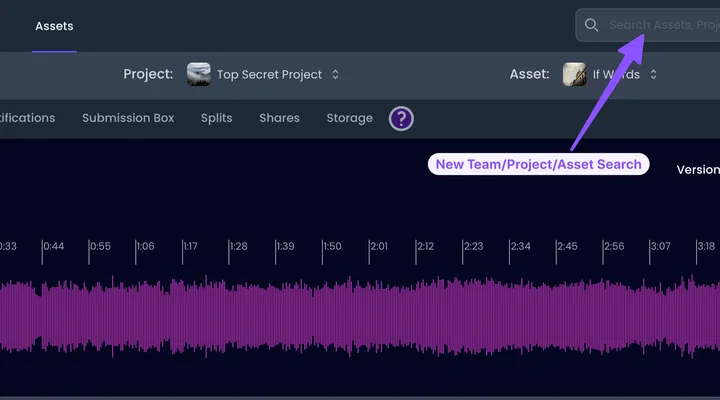Jump to the 2:23 timeline marker

pyautogui.click(x=473, y=246)
